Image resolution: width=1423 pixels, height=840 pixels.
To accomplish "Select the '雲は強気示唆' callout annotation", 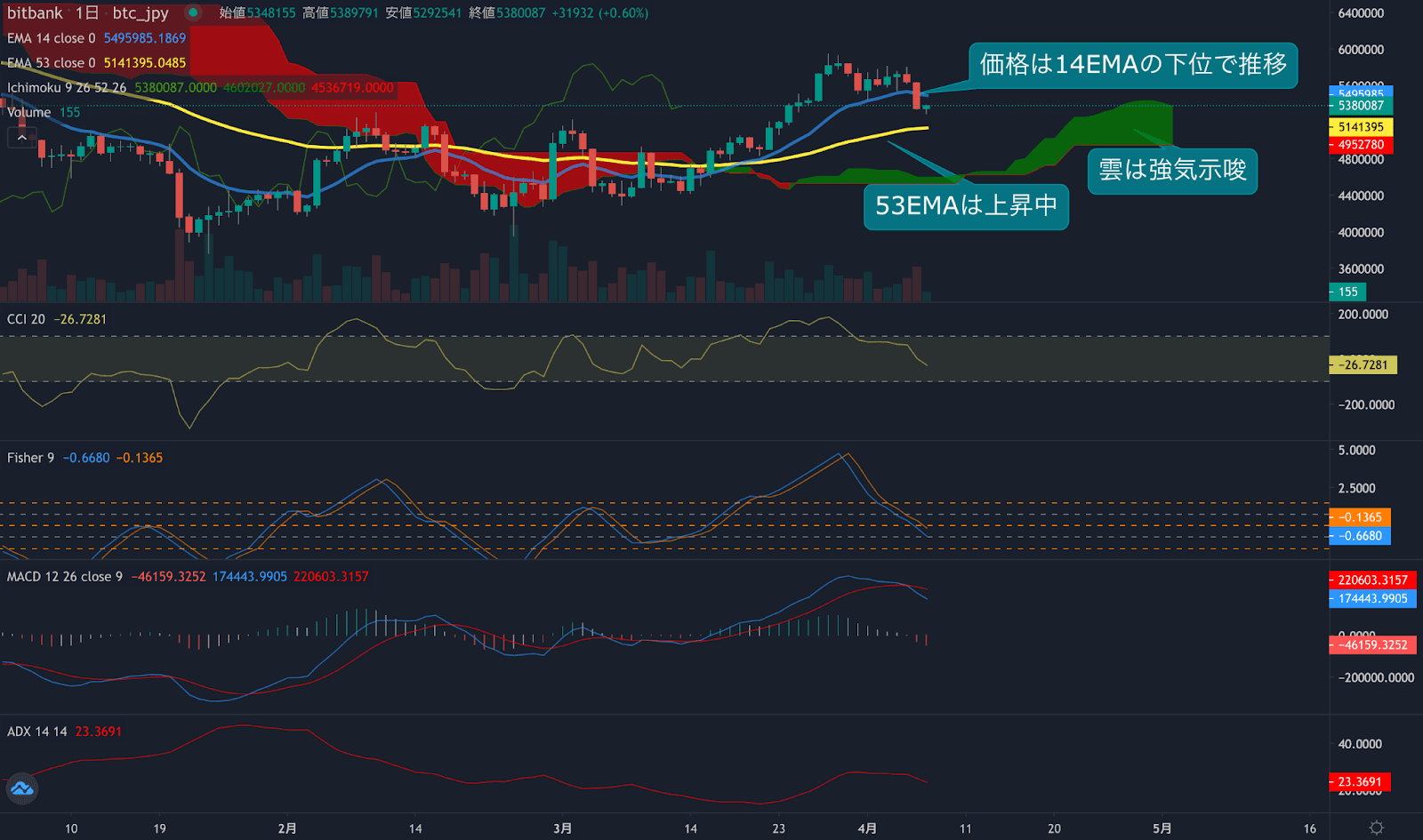I will 1172,171.
